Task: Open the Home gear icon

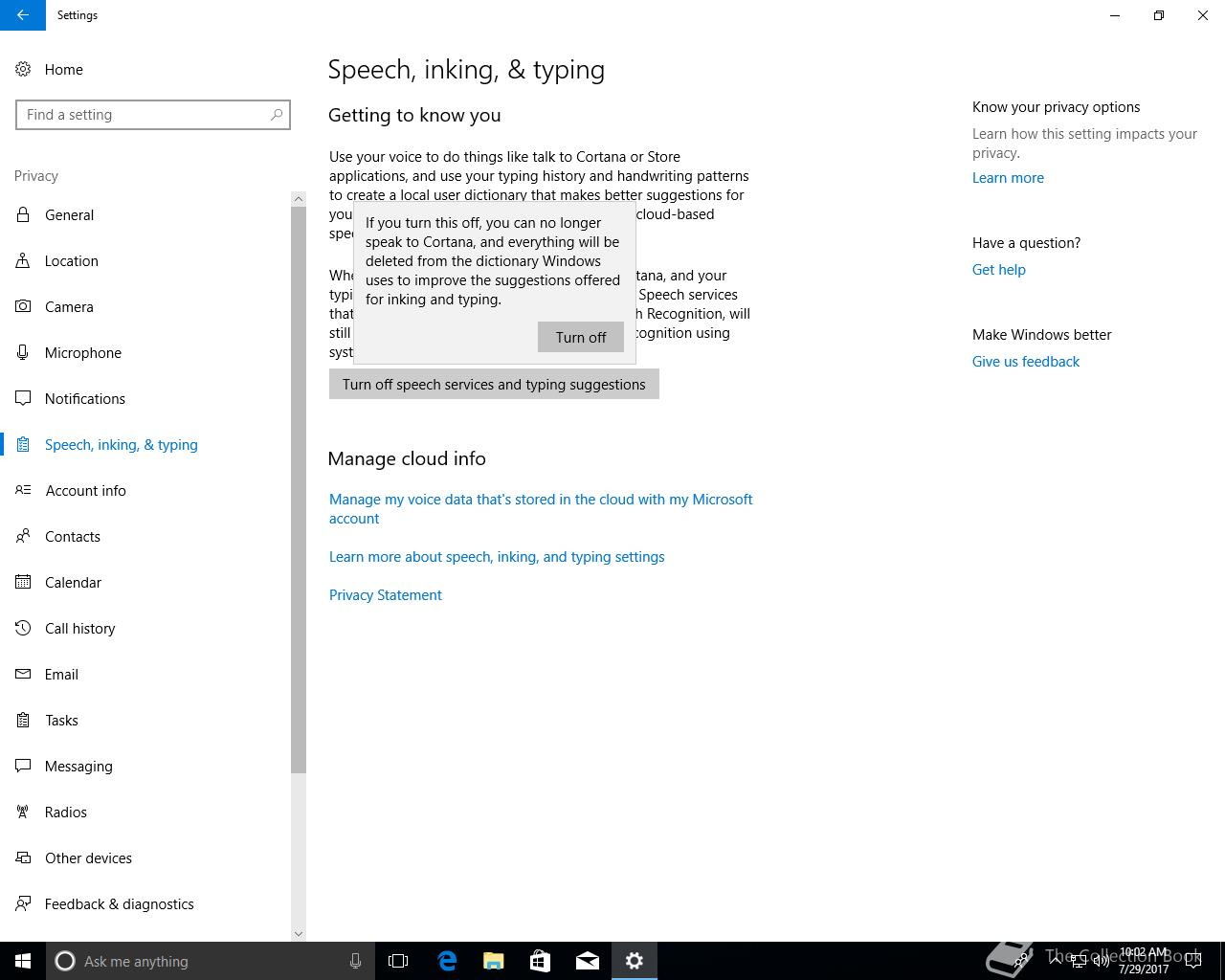Action: (23, 69)
